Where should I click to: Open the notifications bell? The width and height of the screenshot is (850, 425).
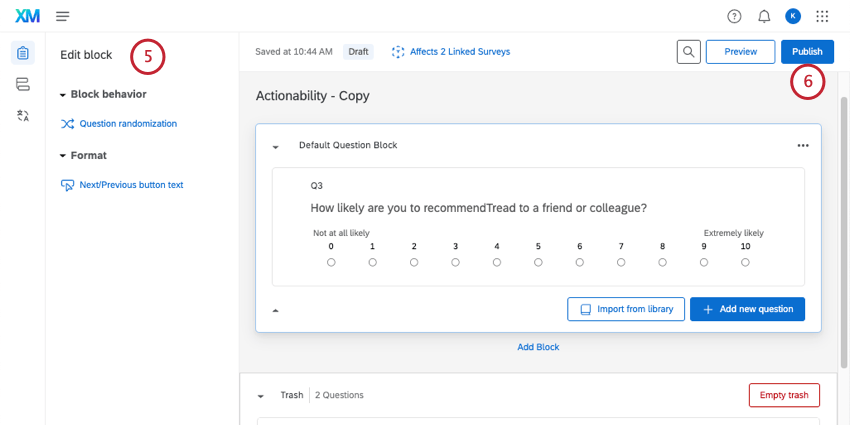[x=764, y=16]
